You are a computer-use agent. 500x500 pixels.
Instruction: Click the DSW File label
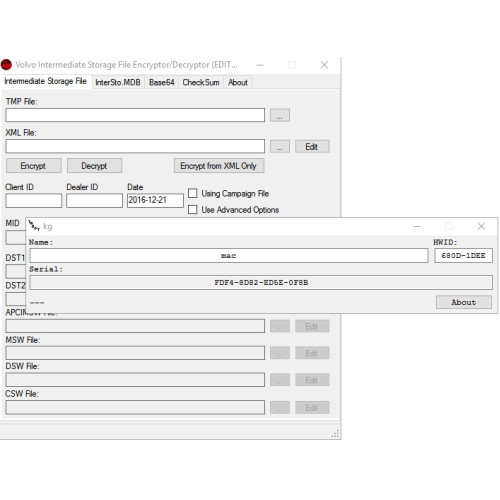tap(22, 366)
